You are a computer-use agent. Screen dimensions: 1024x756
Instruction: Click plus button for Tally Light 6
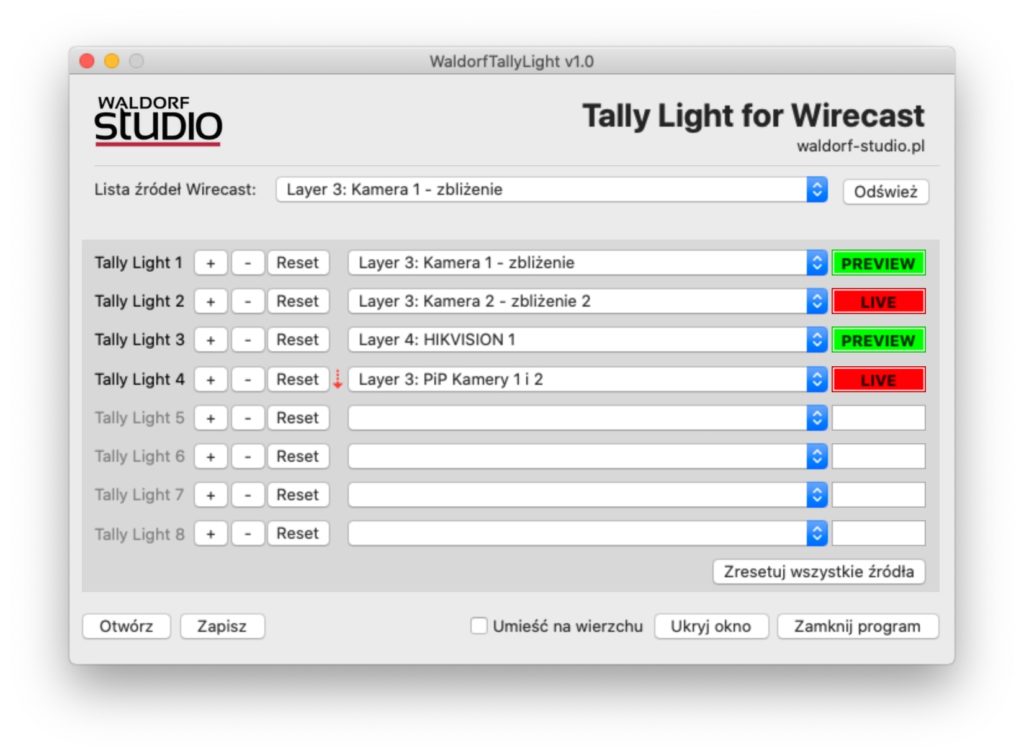coord(210,456)
